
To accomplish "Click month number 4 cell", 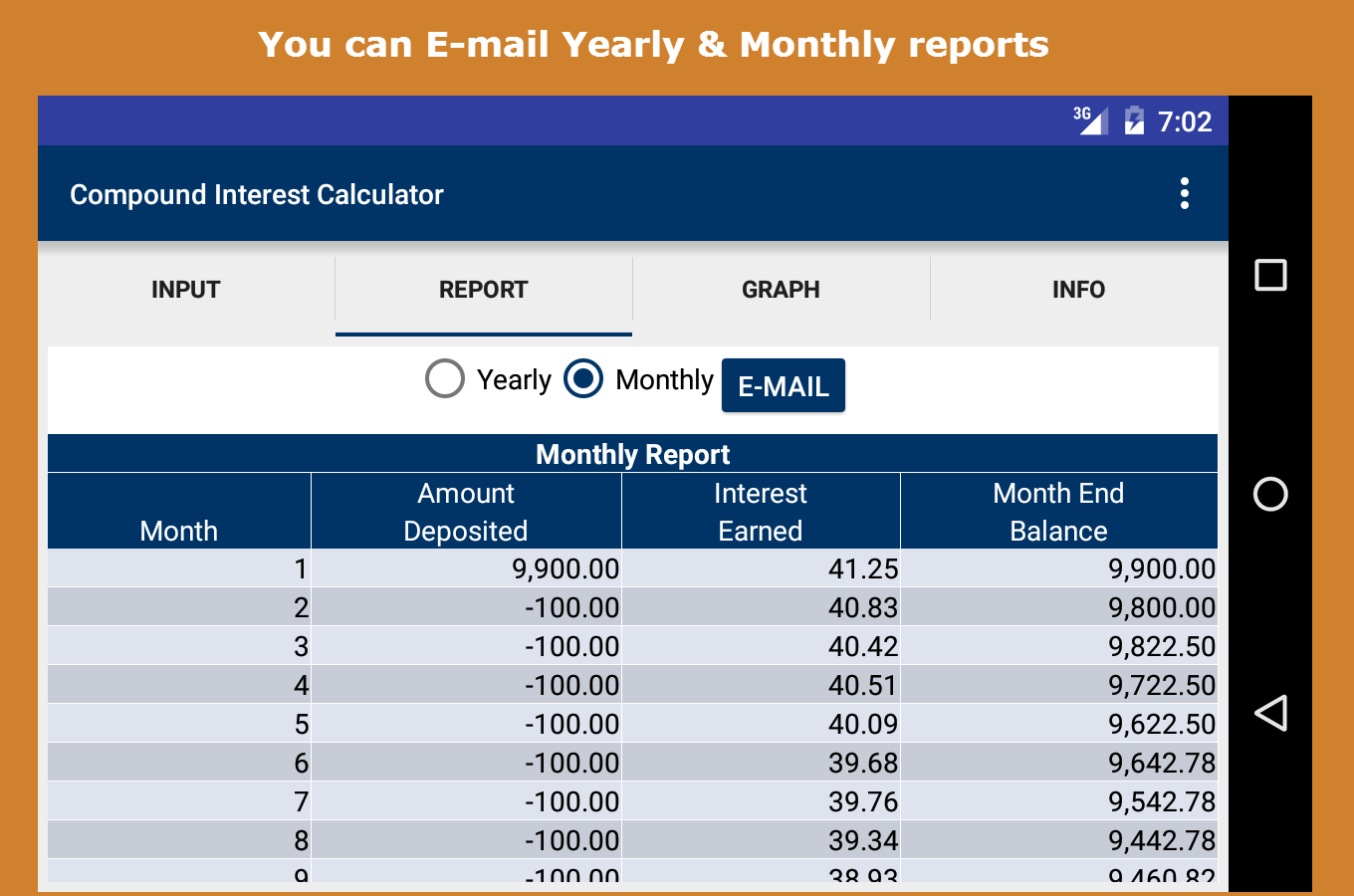I will (179, 685).
